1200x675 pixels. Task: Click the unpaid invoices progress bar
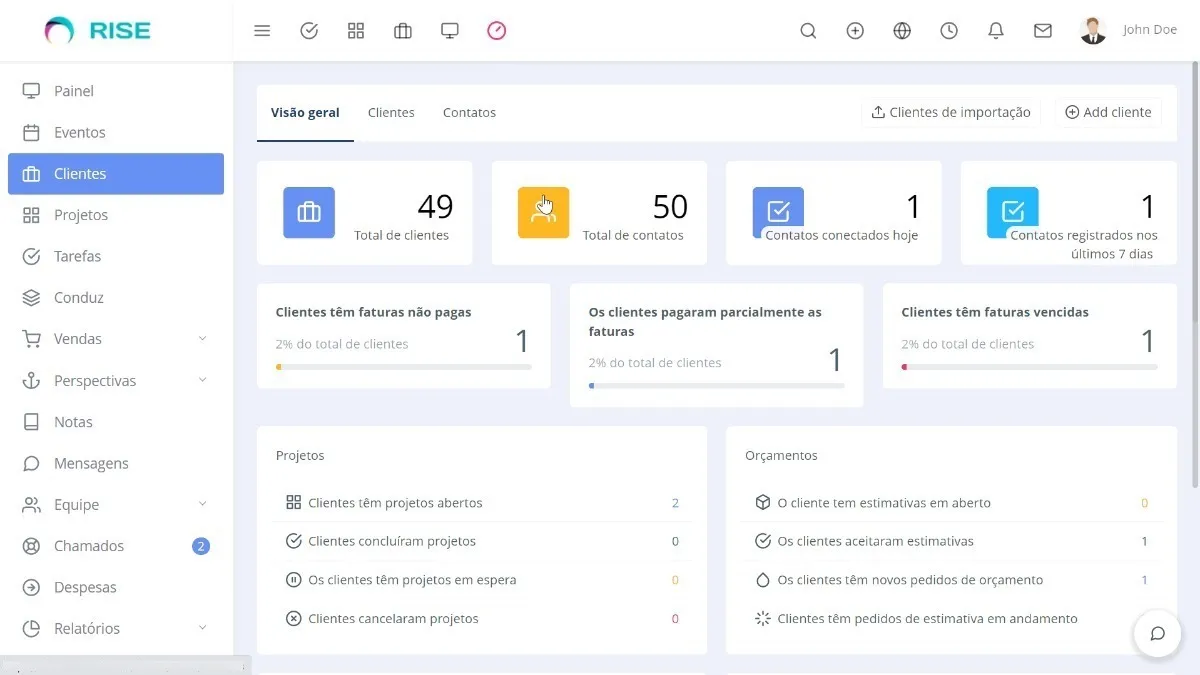404,367
